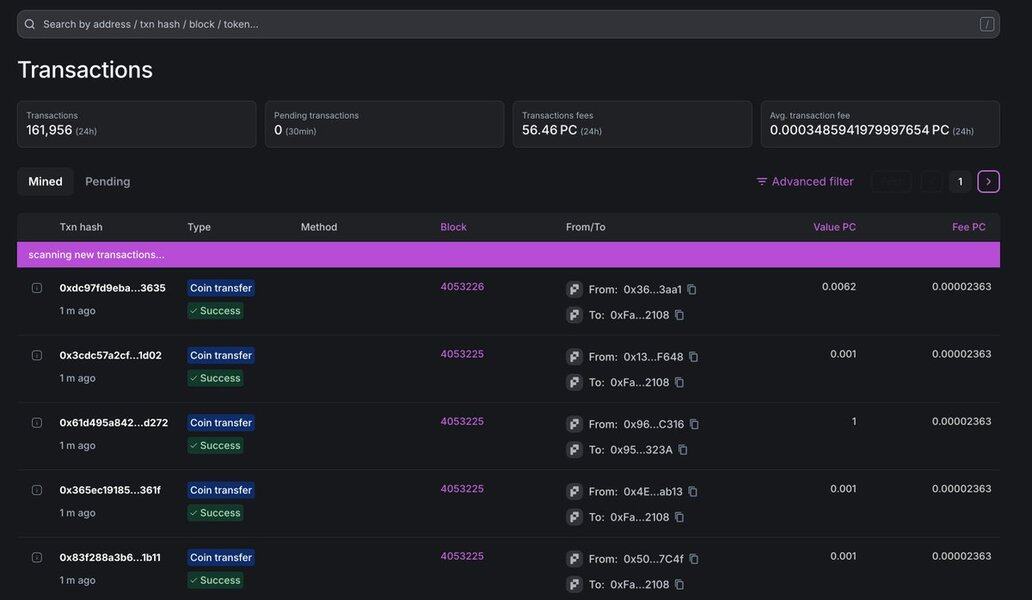
Task: Open info icon for transaction 0xdc97fd9eba...3635
Action: [x=37, y=288]
